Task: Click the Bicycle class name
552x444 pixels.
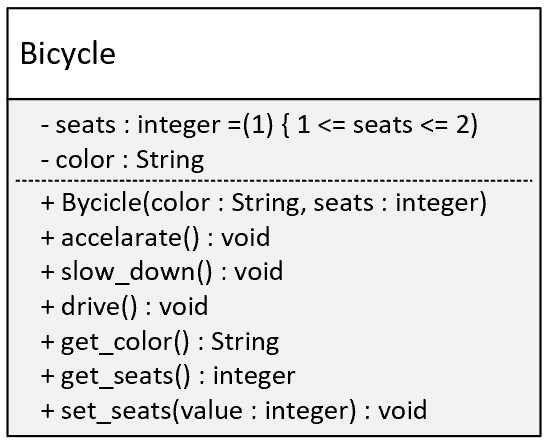Action: pyautogui.click(x=68, y=54)
